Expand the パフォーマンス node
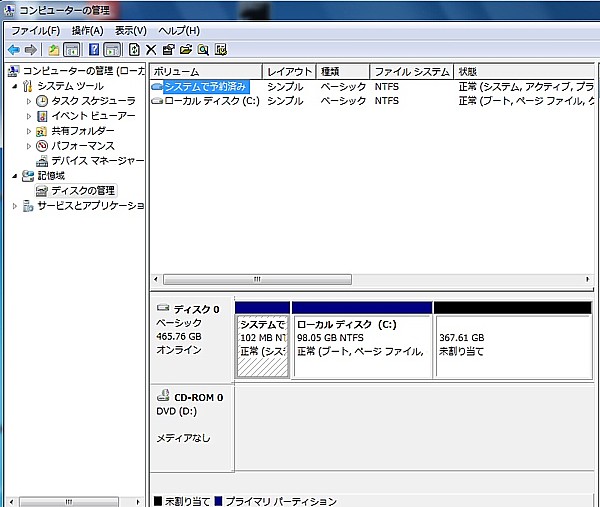 pyautogui.click(x=29, y=146)
